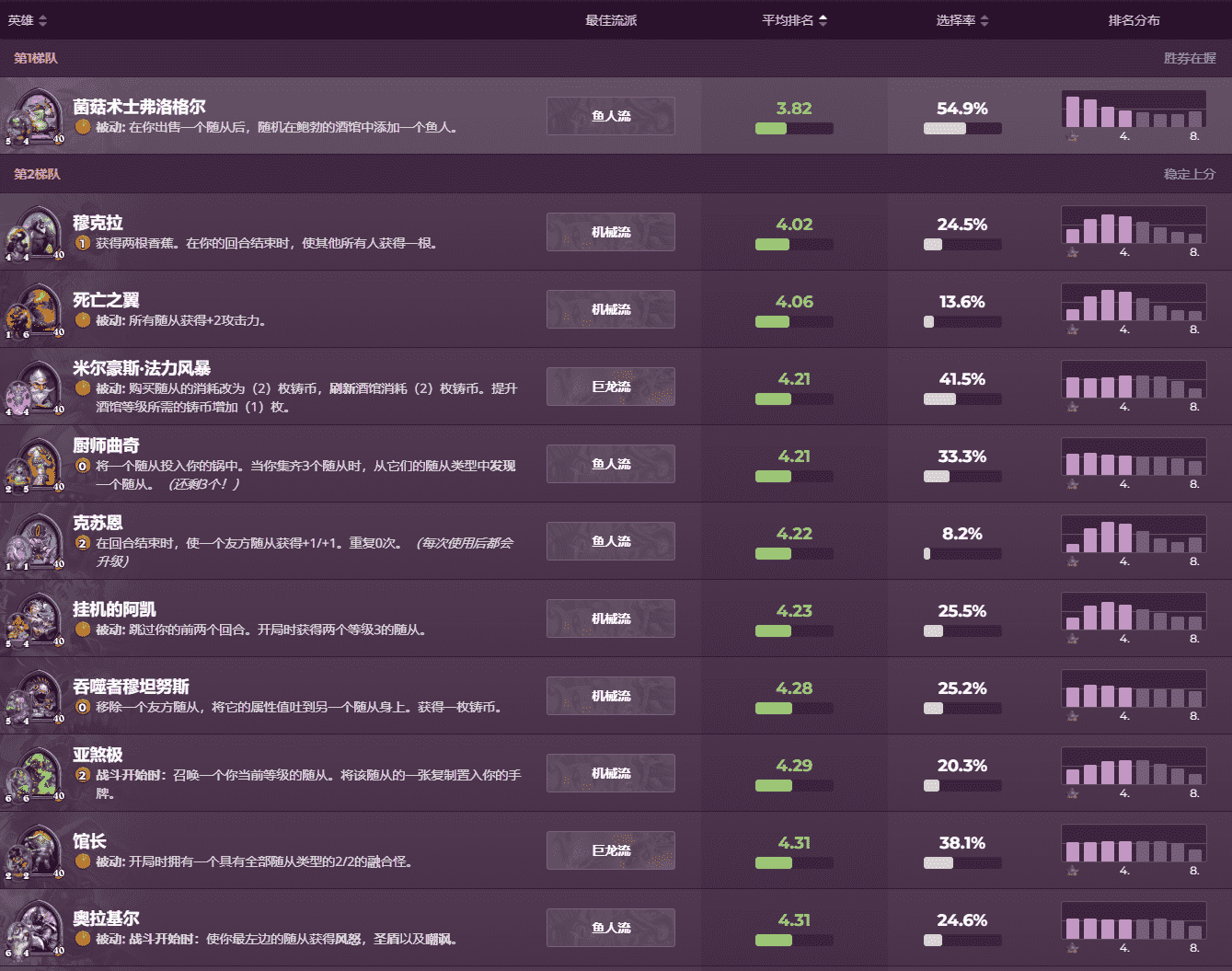This screenshot has height=971, width=1232.
Task: Click 挂机的阿凯 passive power icon
Action: tap(83, 630)
